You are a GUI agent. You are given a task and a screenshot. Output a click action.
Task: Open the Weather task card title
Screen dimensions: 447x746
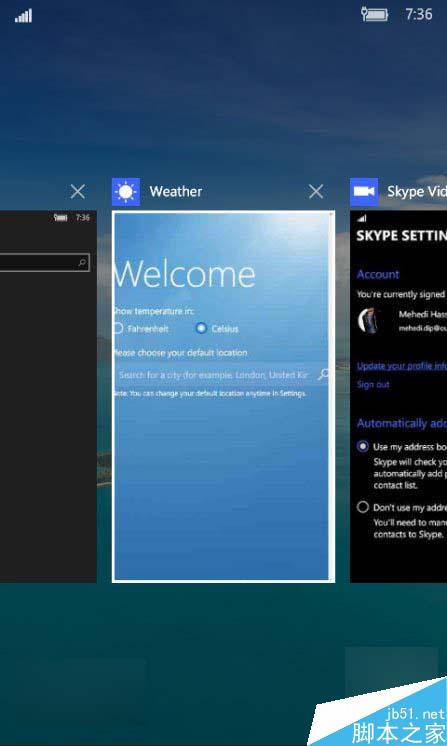(x=176, y=191)
